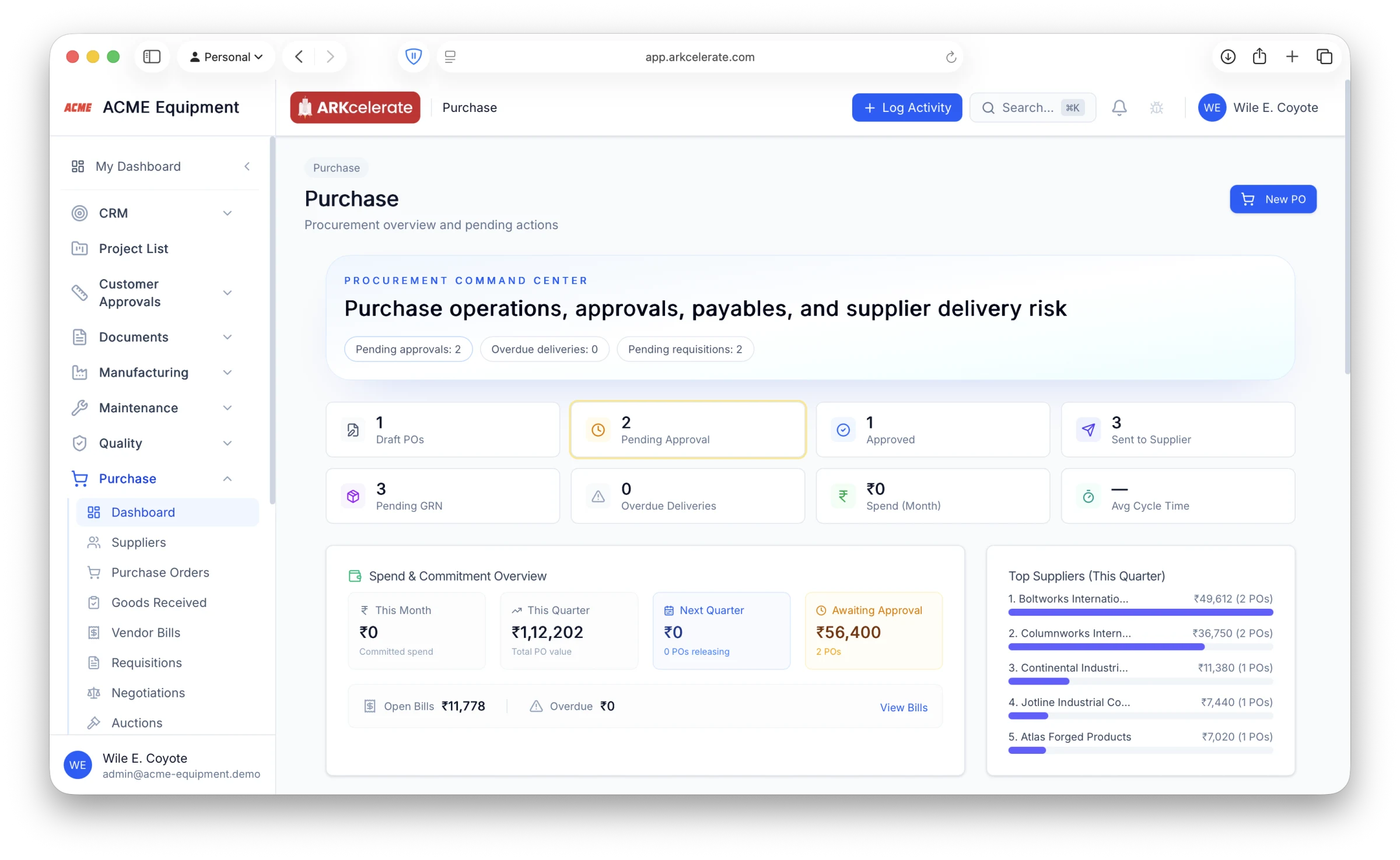Open Purchase Orders submenu item
Screen dimensions: 1400x860
167,573
